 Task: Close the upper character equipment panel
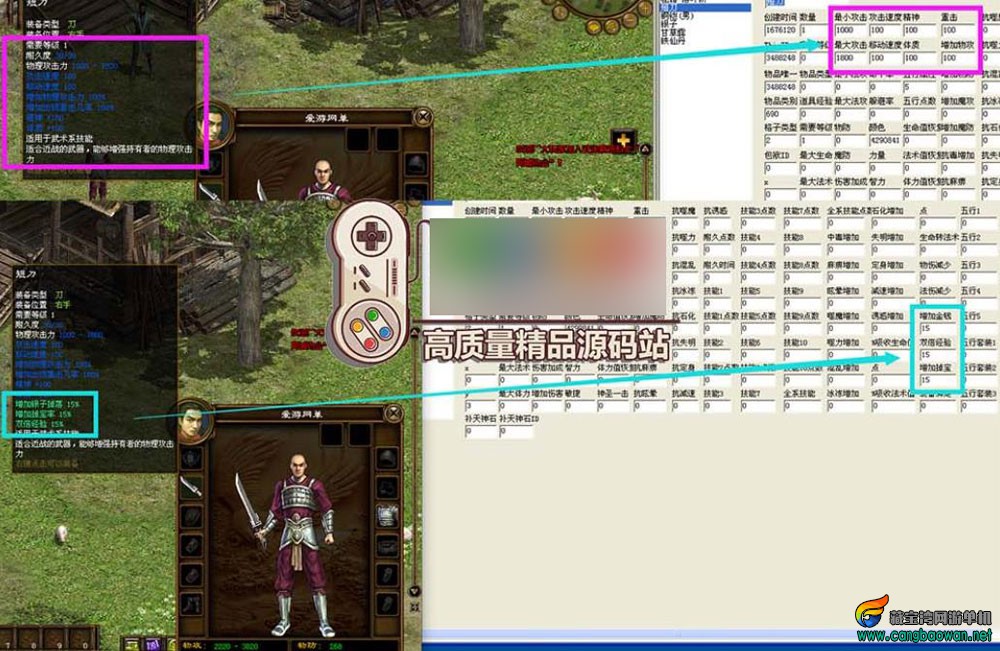[x=422, y=117]
